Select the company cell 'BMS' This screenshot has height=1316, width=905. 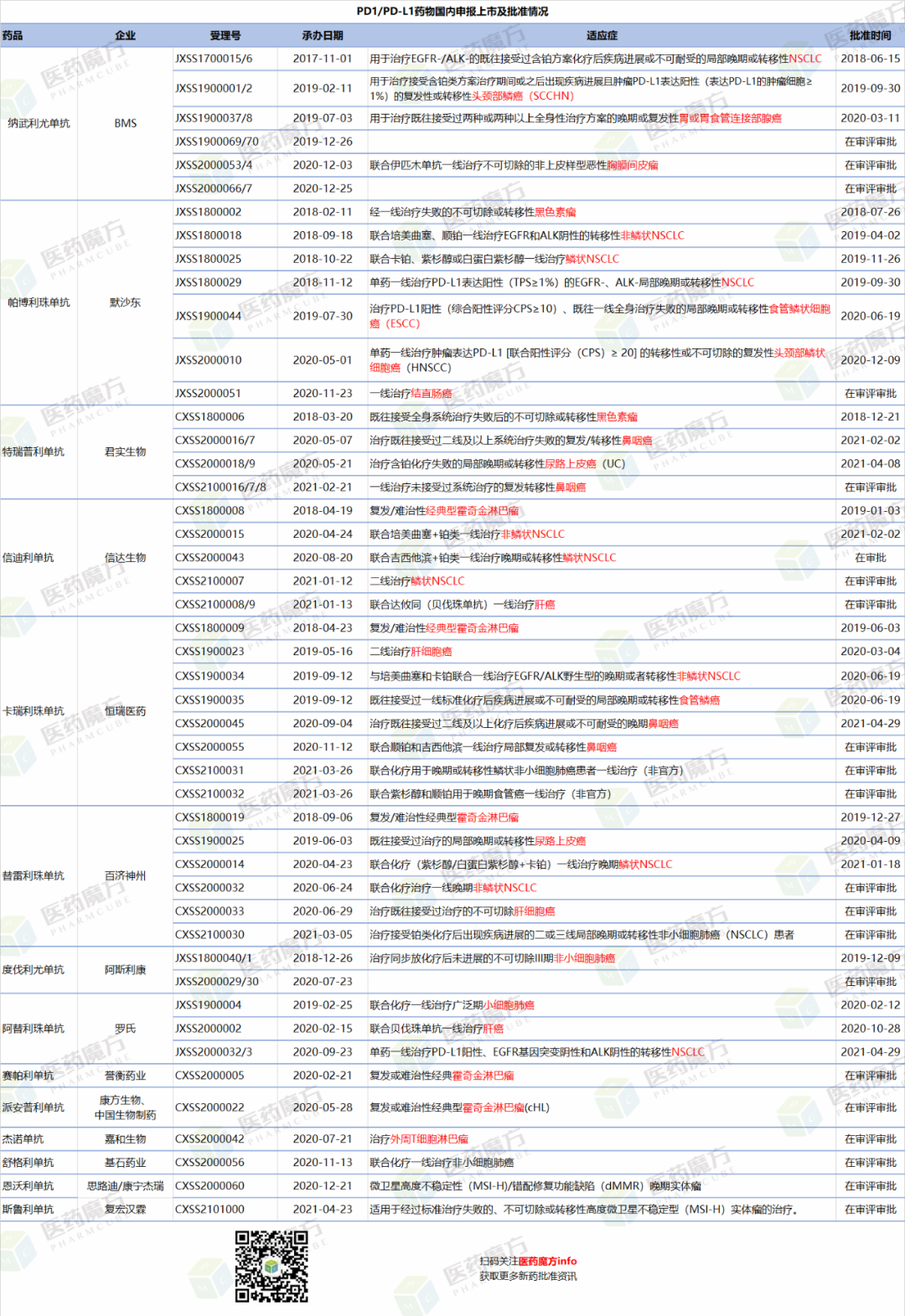point(126,123)
